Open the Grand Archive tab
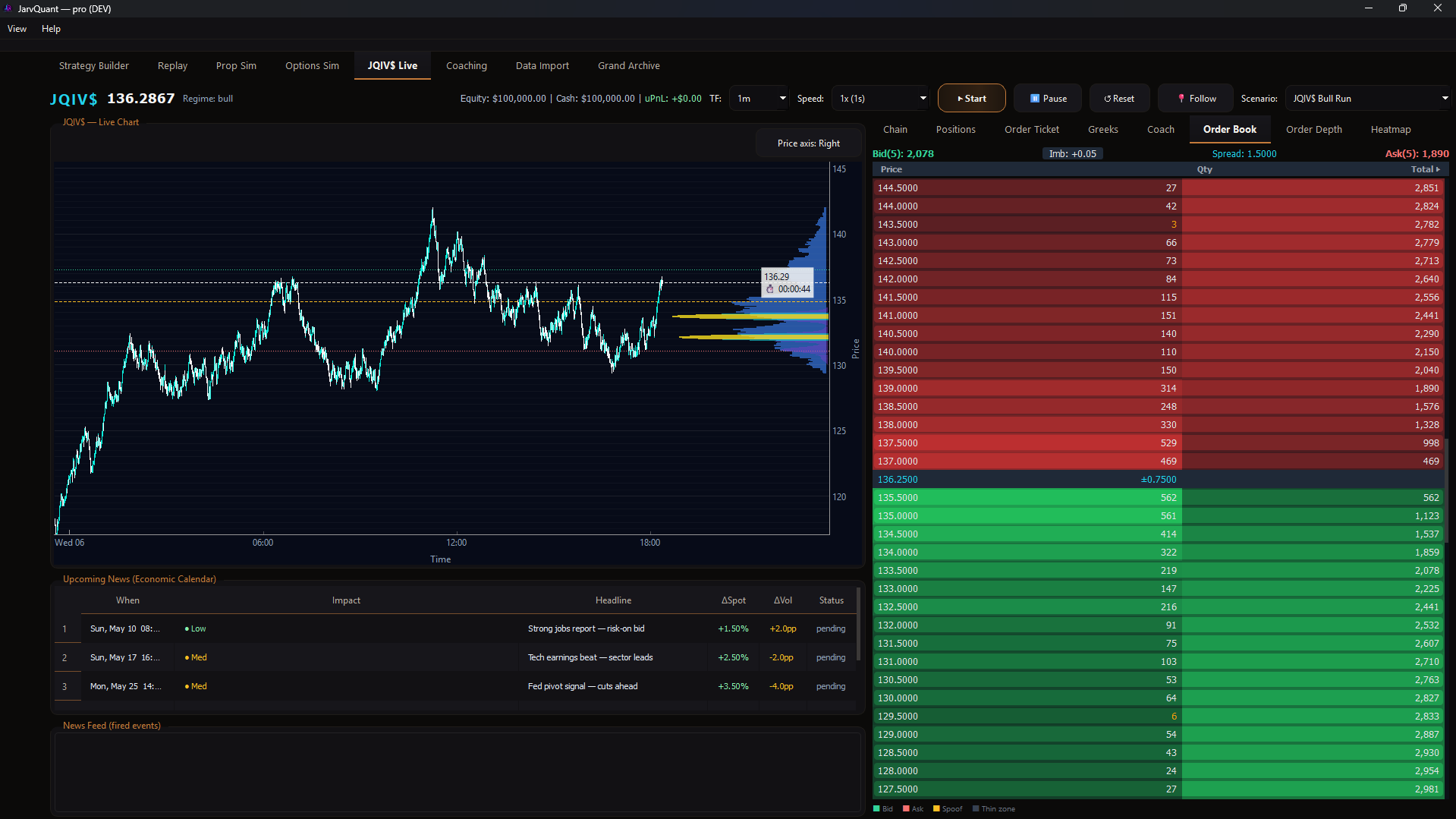This screenshot has height=819, width=1456. [x=629, y=66]
